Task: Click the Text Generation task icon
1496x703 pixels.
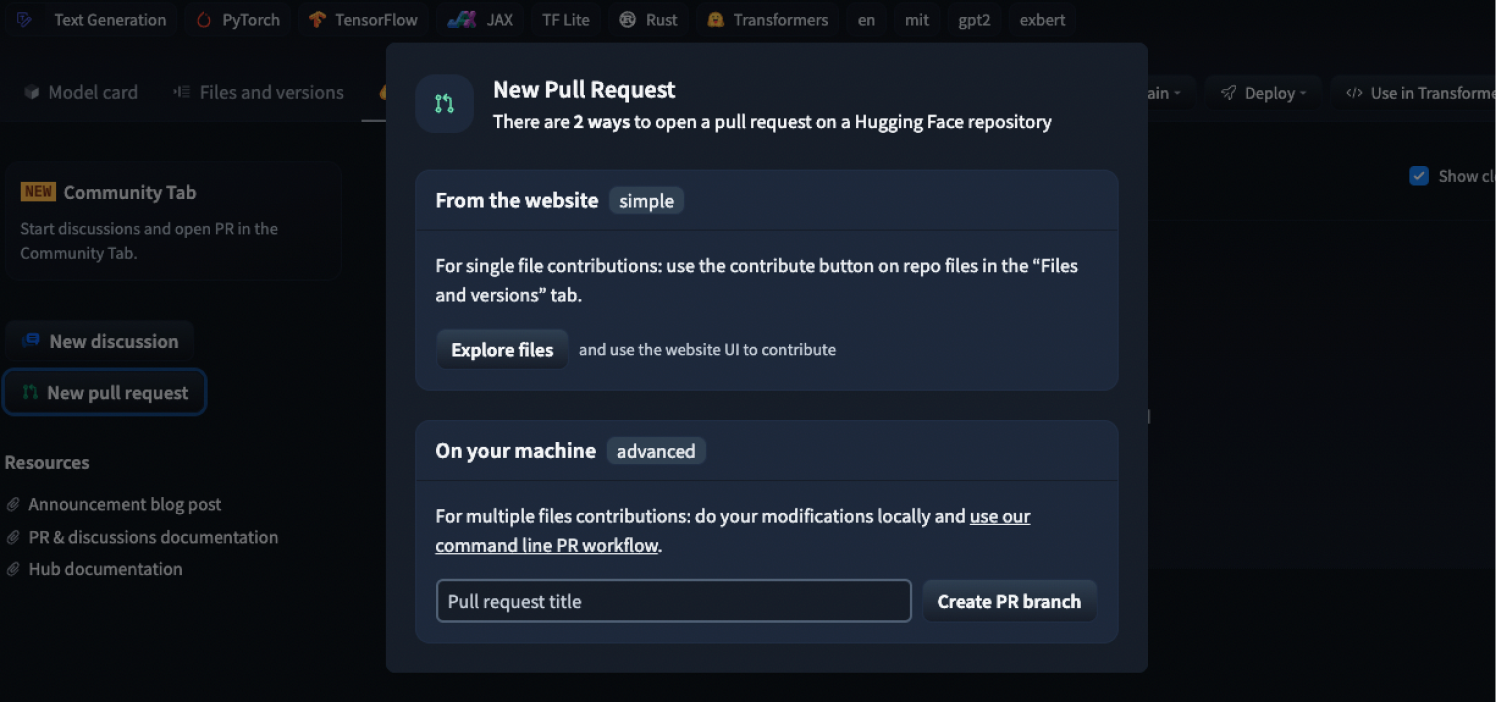Action: pos(24,19)
